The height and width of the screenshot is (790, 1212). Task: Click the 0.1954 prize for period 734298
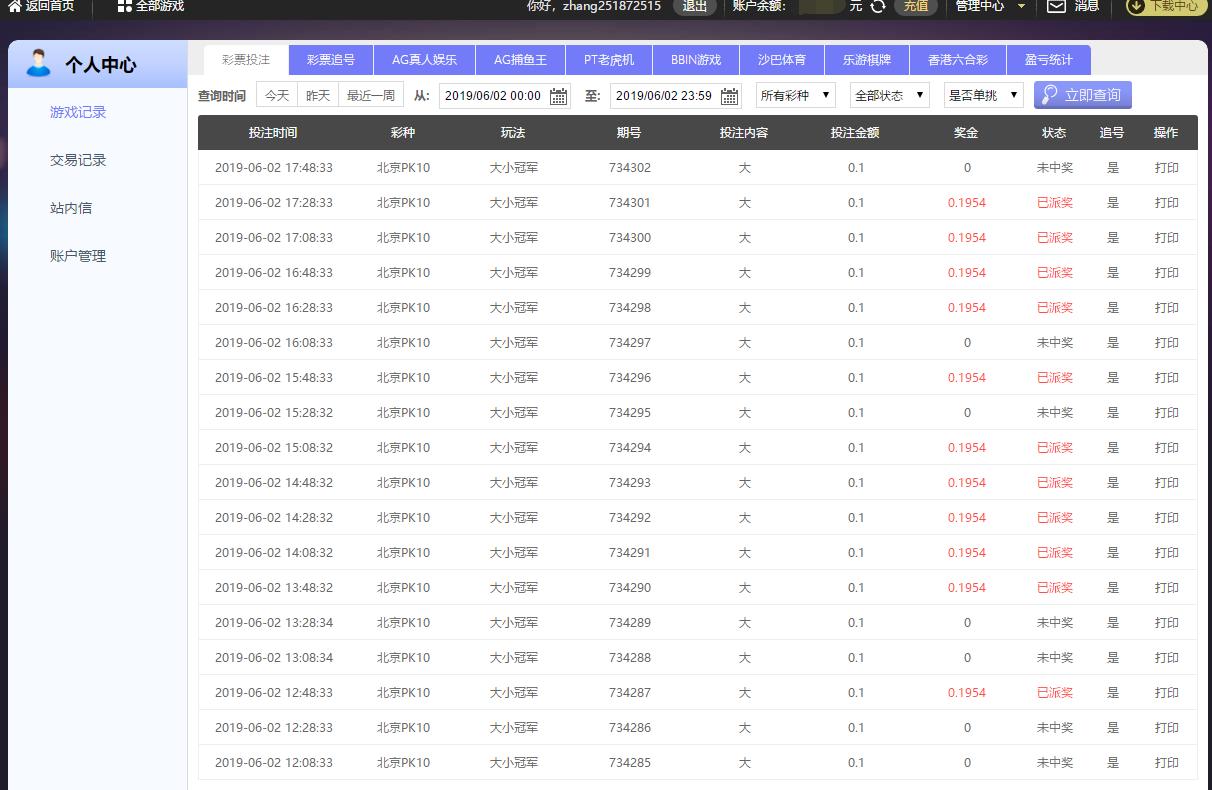click(967, 308)
